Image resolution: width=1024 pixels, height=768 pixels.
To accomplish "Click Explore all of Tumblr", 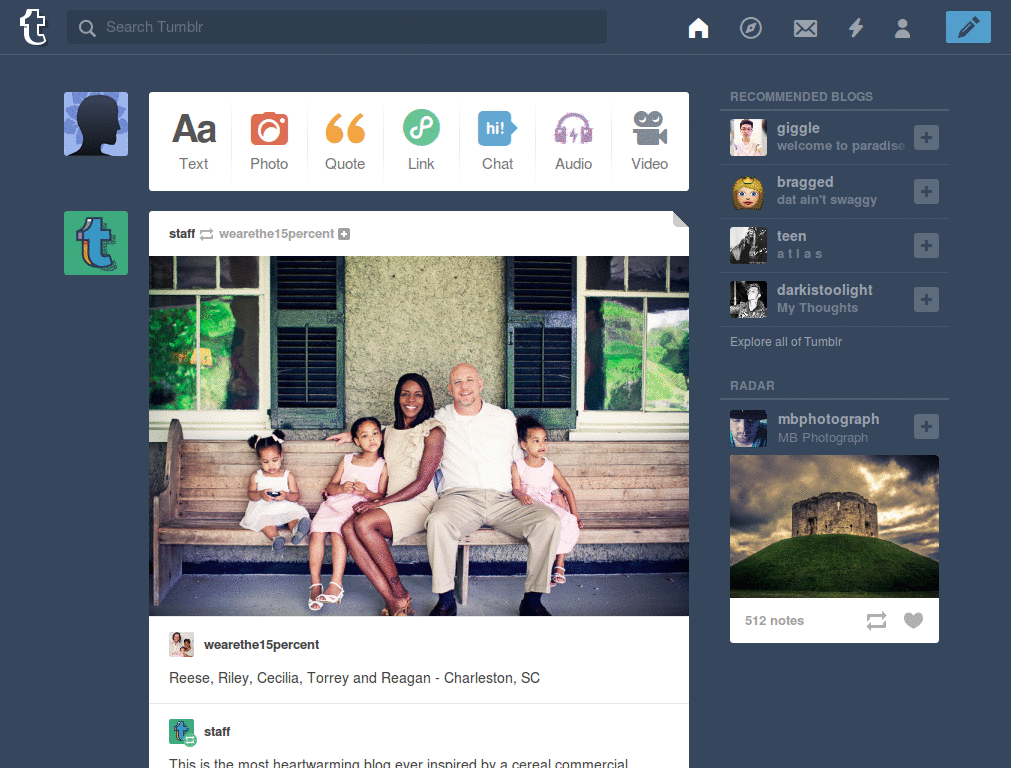I will pos(786,342).
